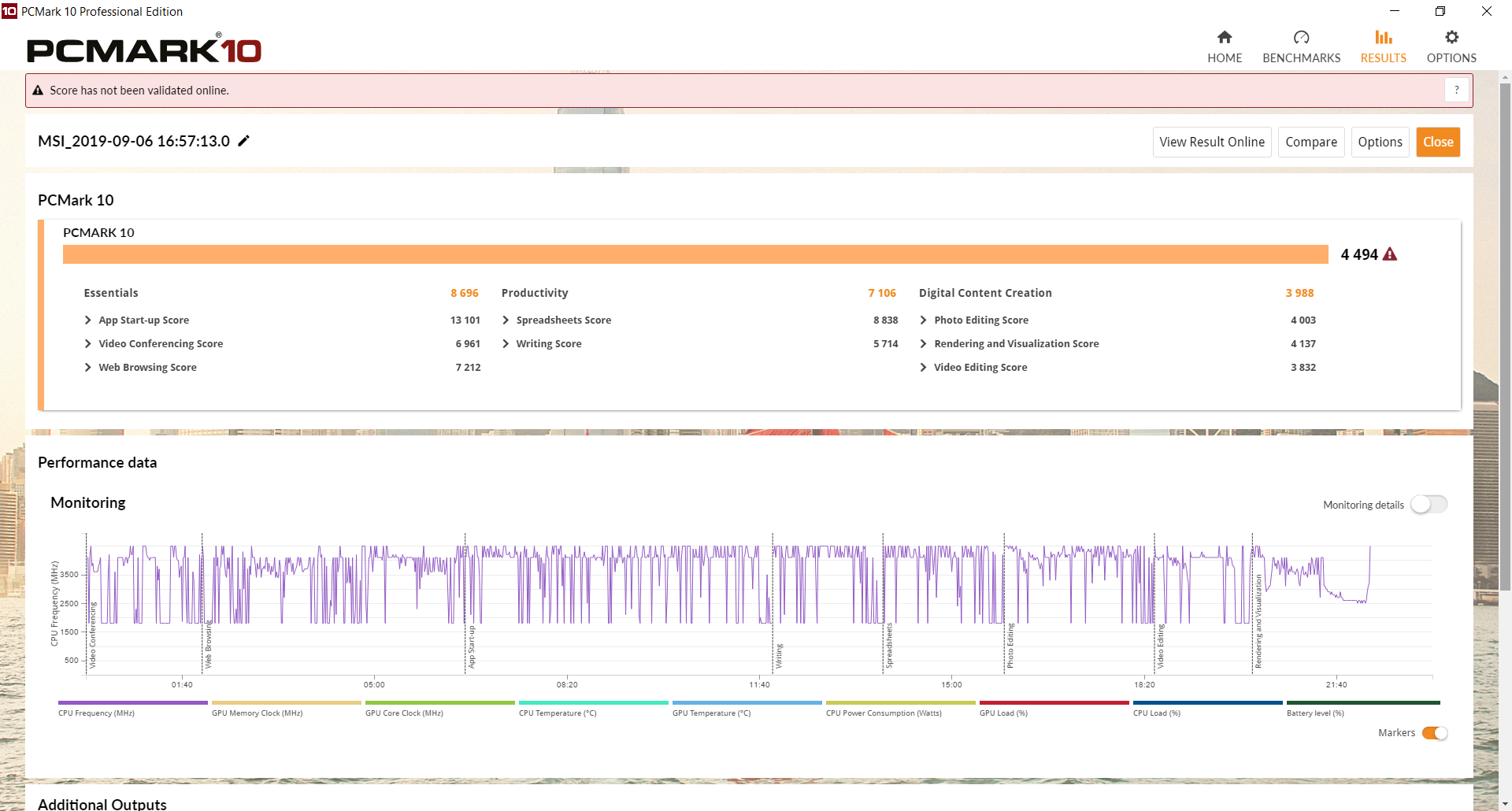Click the Results bar chart icon
The width and height of the screenshot is (1512, 811).
[x=1384, y=37]
